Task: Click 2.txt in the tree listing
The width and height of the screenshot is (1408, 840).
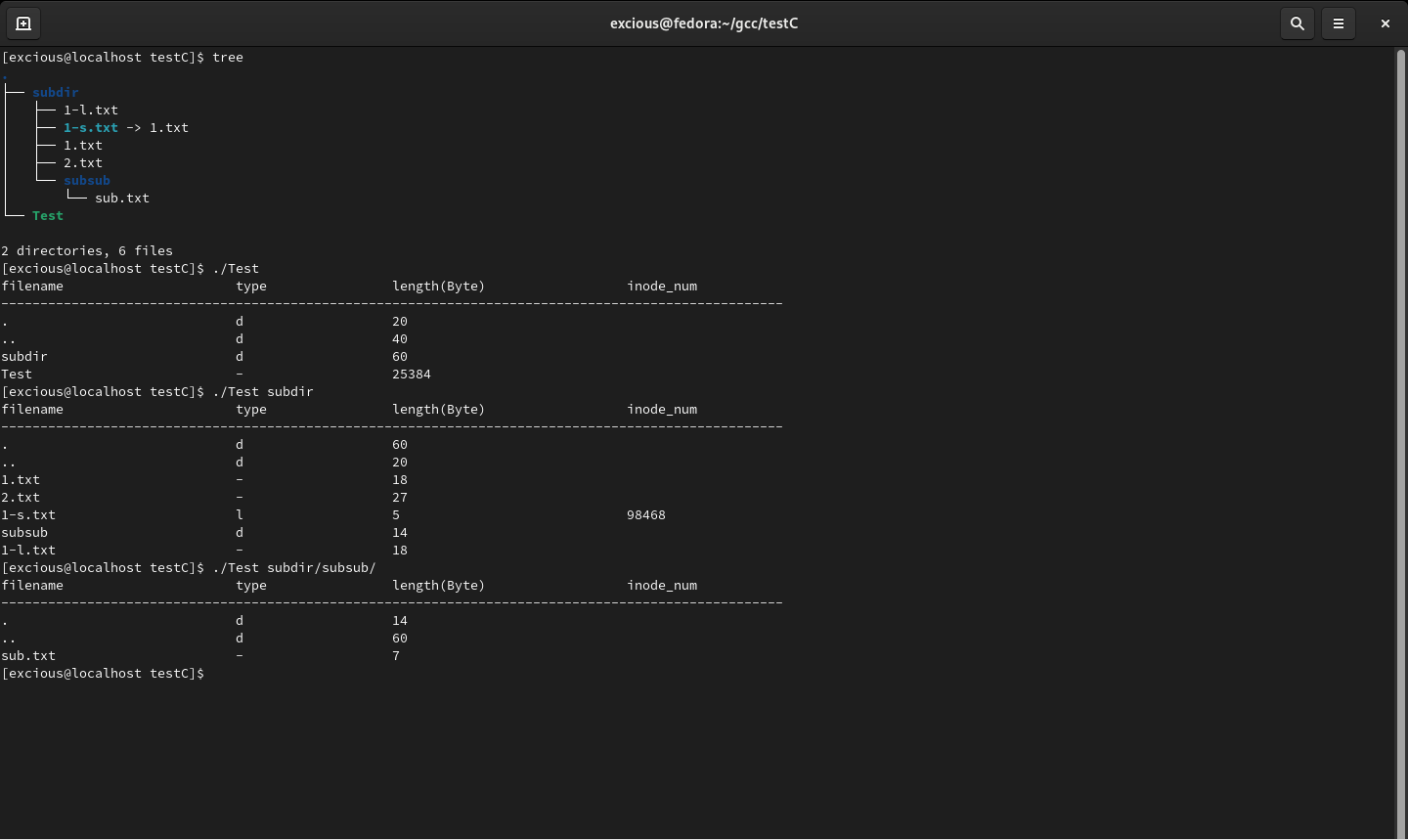Action: tap(83, 163)
